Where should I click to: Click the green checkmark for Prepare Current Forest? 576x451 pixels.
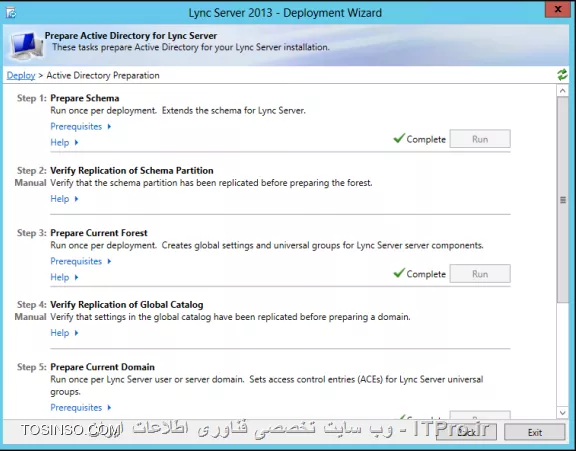(x=399, y=273)
